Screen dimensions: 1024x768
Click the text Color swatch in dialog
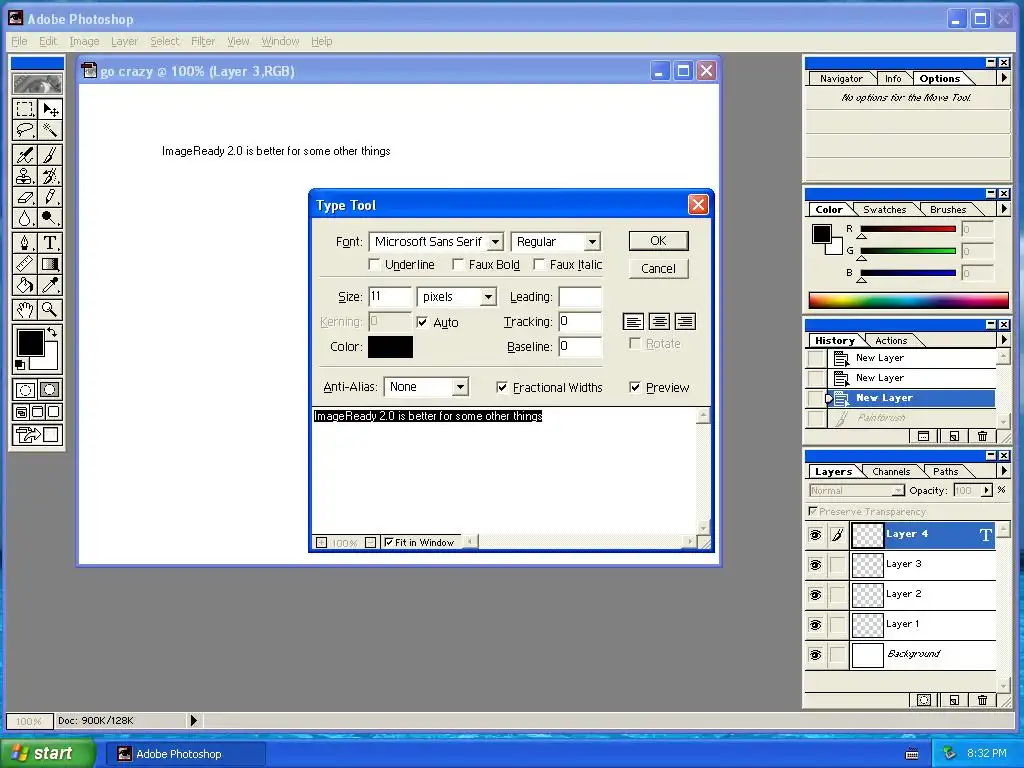coord(391,347)
